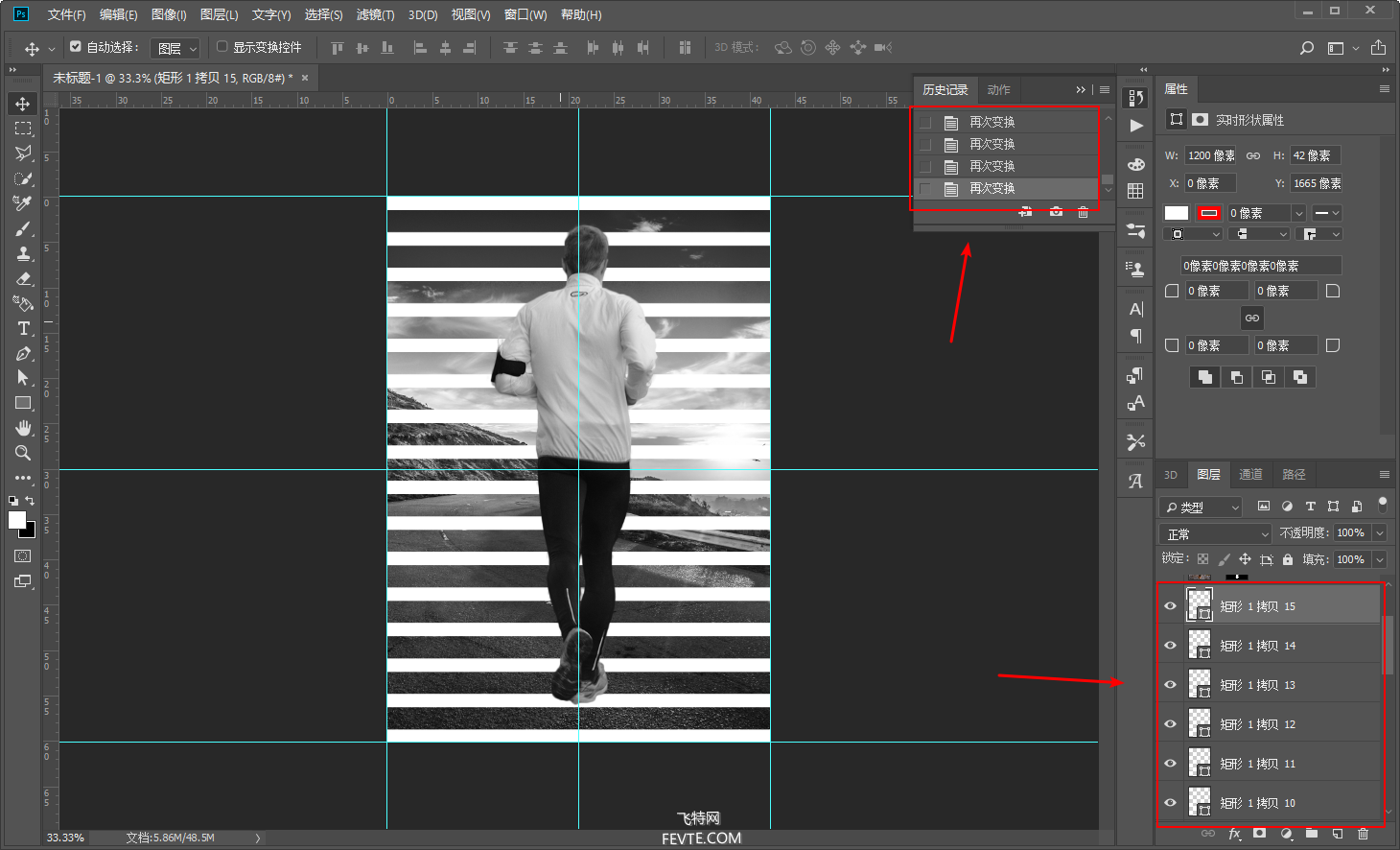Open the 滤镜(T) menu
Image resolution: width=1400 pixels, height=850 pixels.
[375, 14]
